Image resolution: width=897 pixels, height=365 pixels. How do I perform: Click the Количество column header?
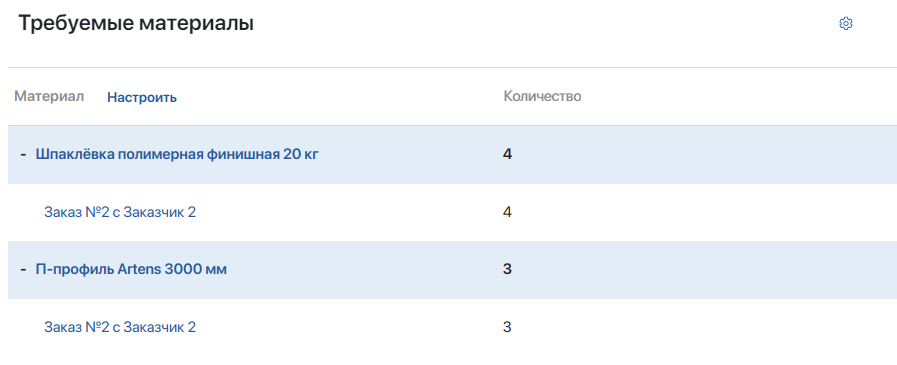542,96
